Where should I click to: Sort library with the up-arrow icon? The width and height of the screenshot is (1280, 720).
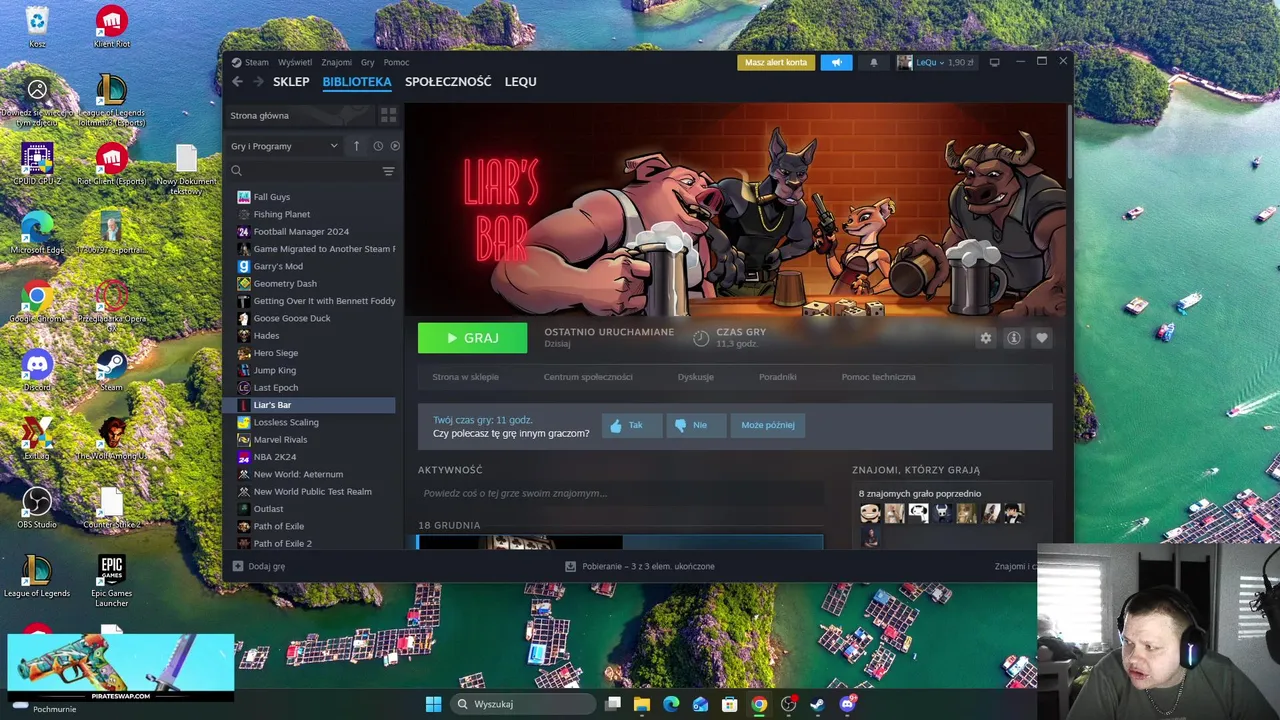[356, 146]
